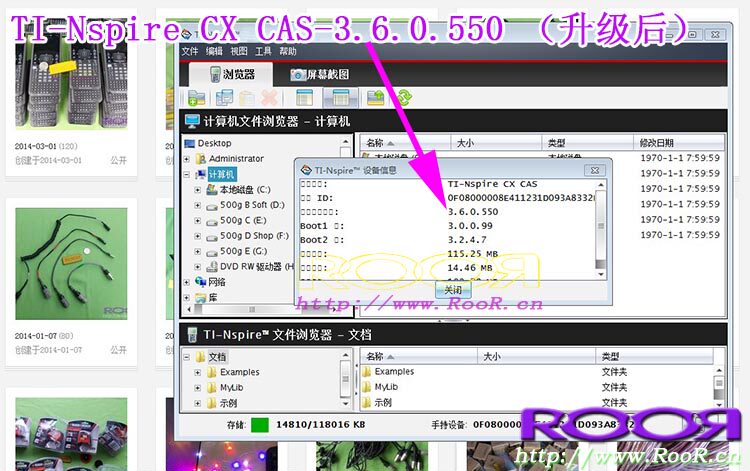Expand the Administrator tree node
Image resolution: width=750 pixels, height=471 pixels.
tap(187, 159)
